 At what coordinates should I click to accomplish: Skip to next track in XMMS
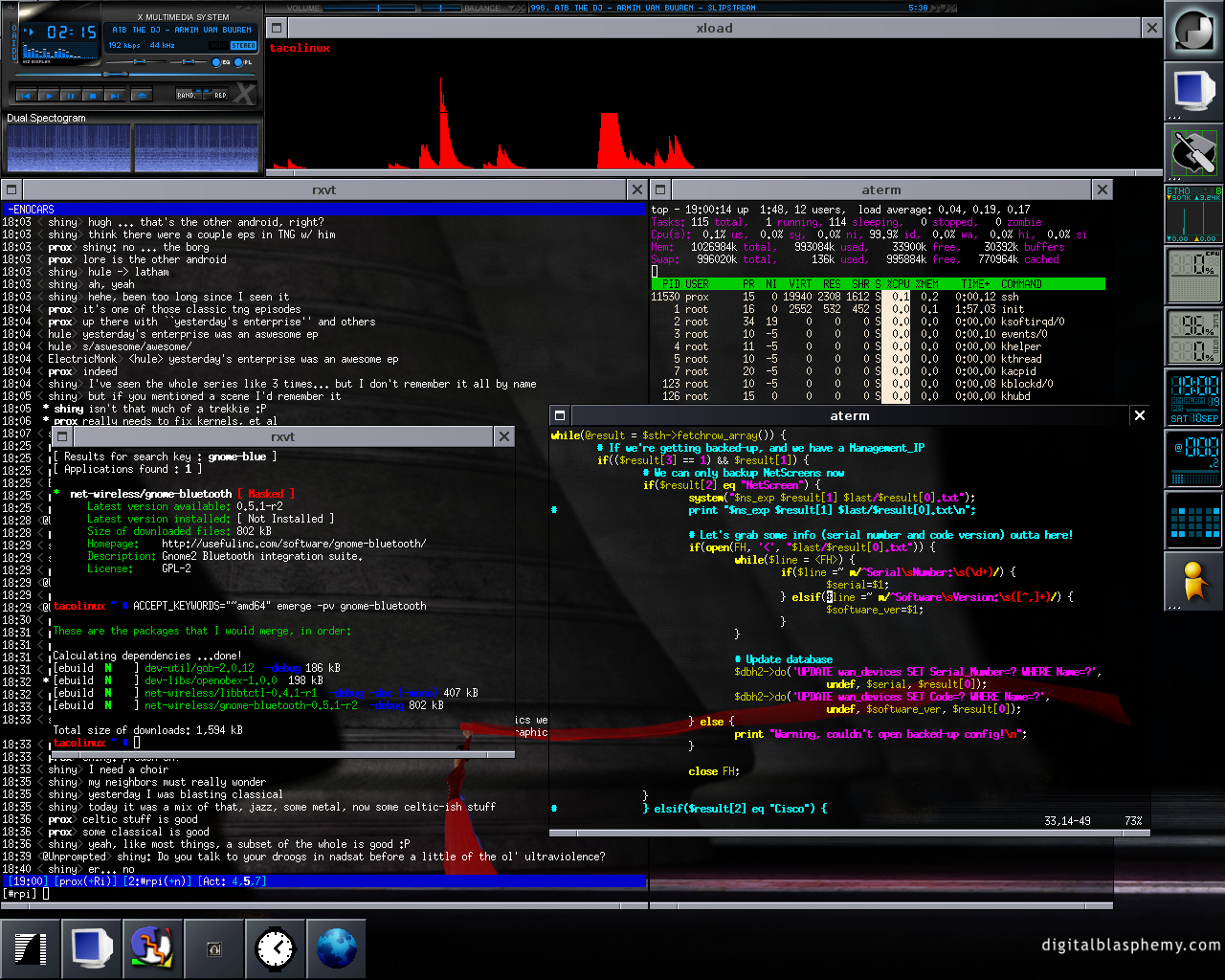click(x=115, y=96)
